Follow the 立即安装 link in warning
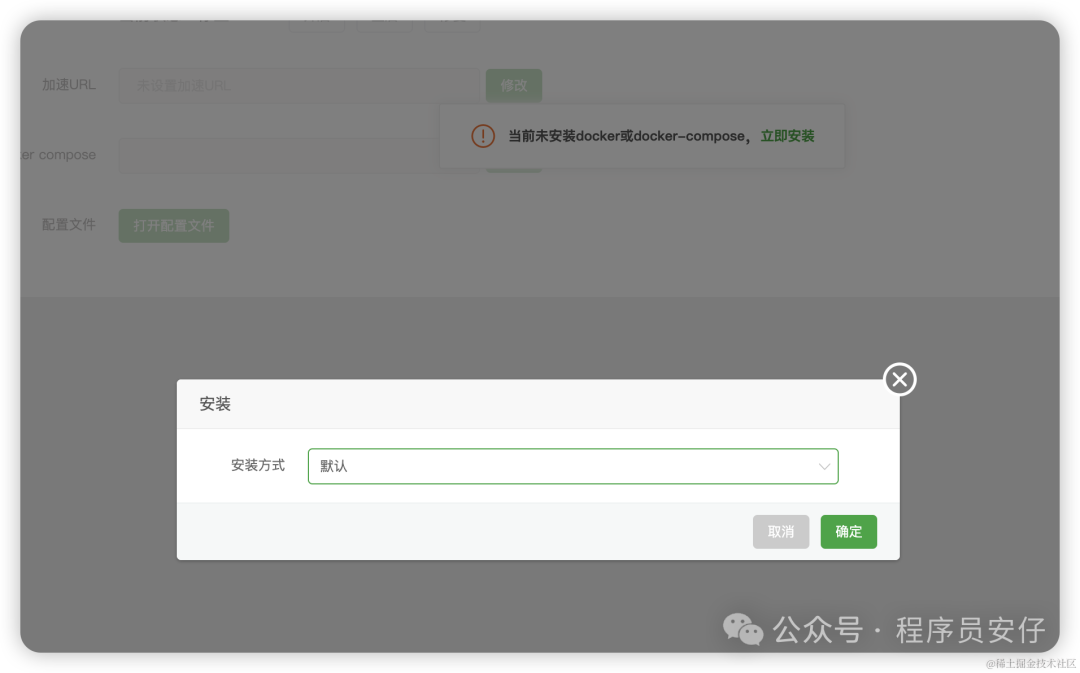 (x=787, y=136)
